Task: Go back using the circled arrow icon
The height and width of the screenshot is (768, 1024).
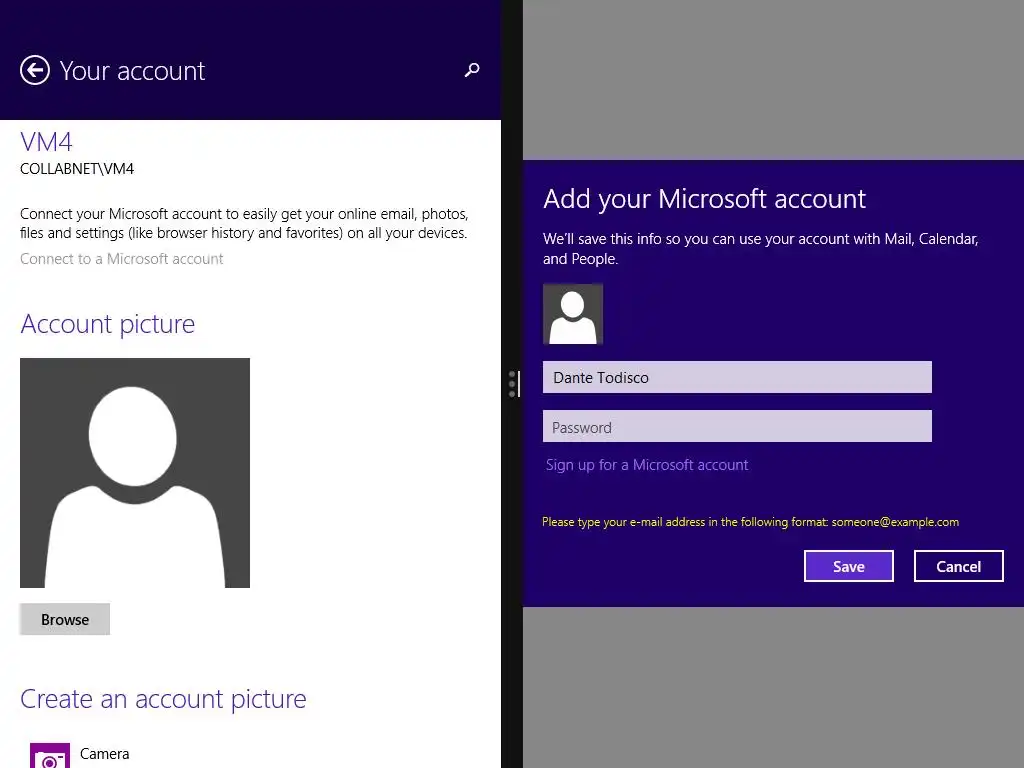Action: (x=35, y=70)
